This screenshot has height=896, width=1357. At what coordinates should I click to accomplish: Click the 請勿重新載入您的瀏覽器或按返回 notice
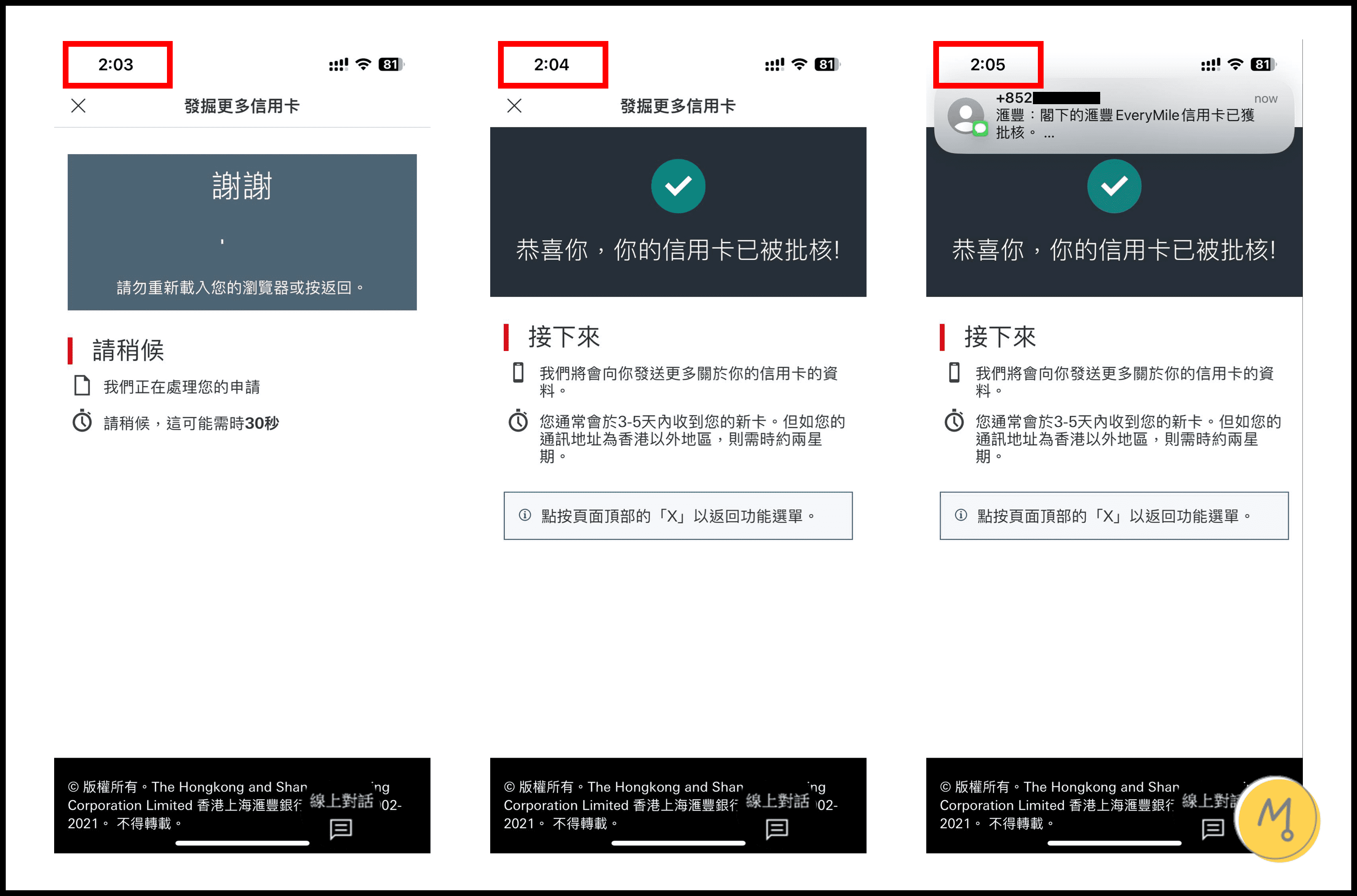(240, 287)
